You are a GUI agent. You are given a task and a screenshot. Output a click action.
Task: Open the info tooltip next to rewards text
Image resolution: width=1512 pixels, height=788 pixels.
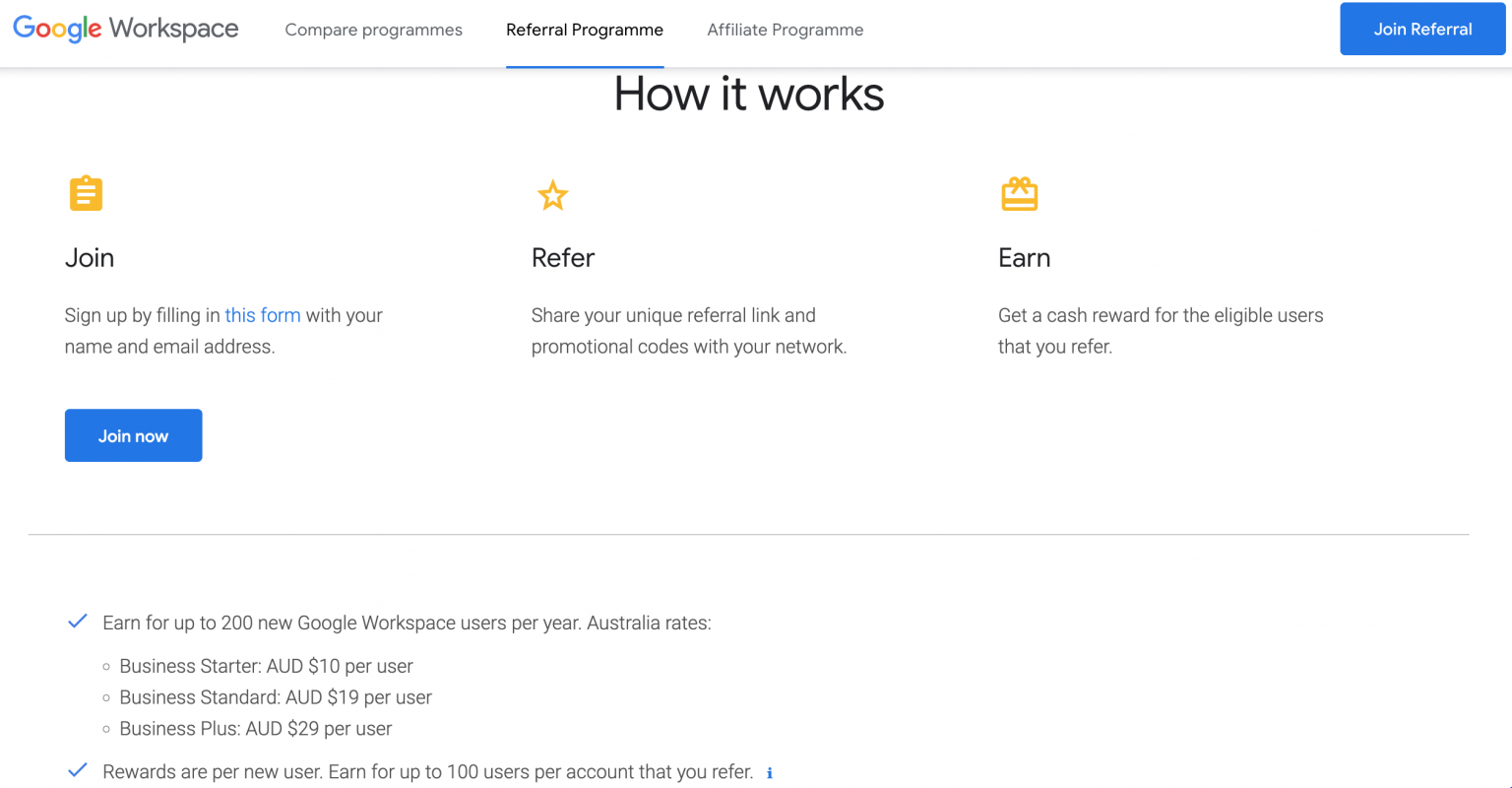click(x=769, y=774)
